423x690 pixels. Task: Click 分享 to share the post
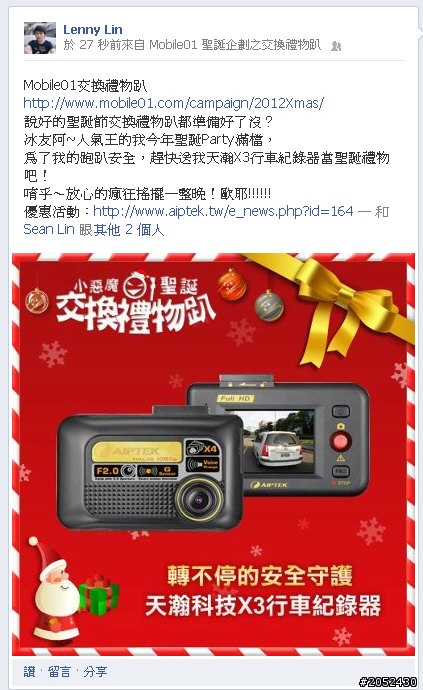95,672
